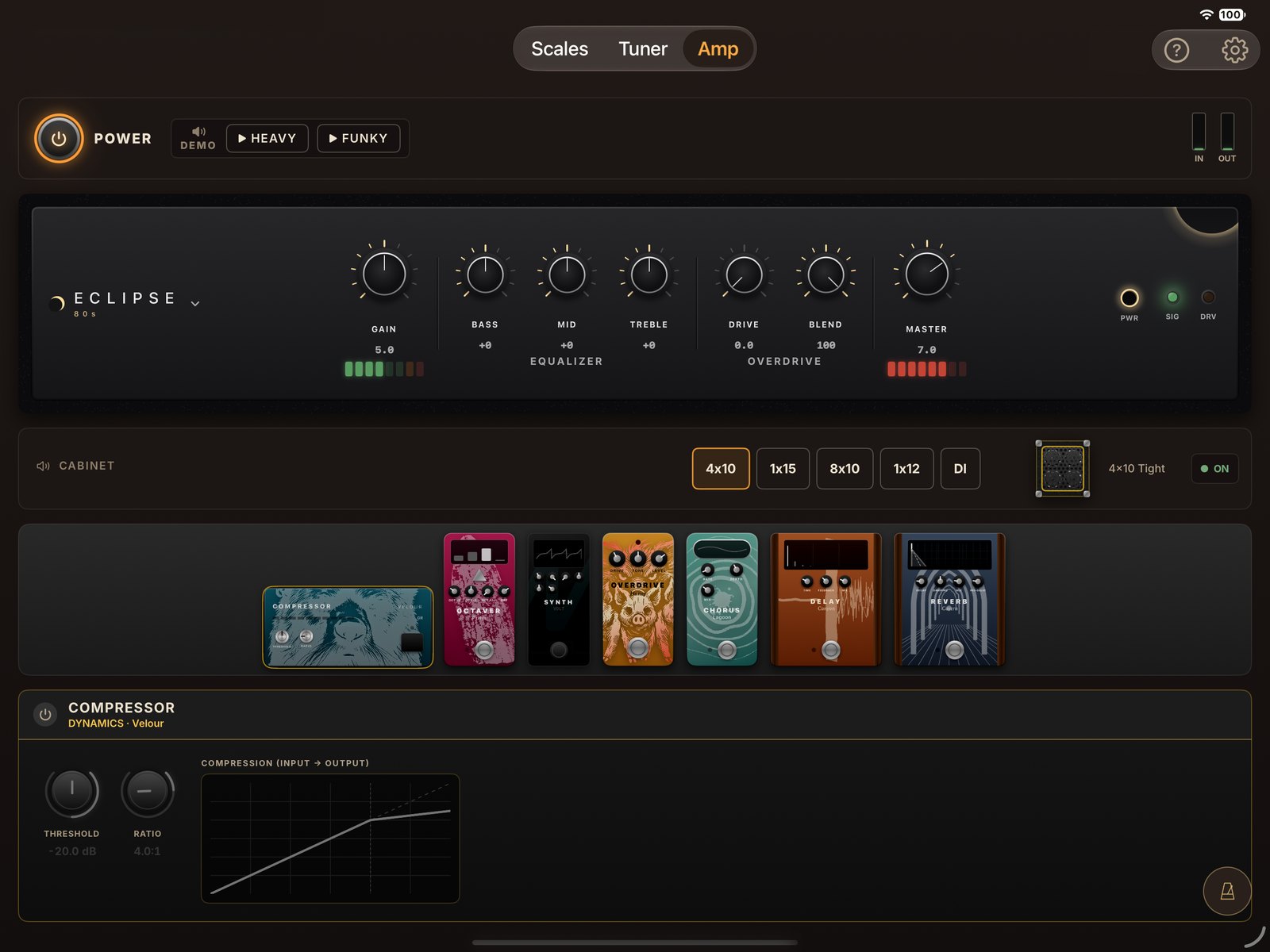This screenshot has width=1270, height=952.
Task: Click the Blend knob
Action: click(x=825, y=275)
